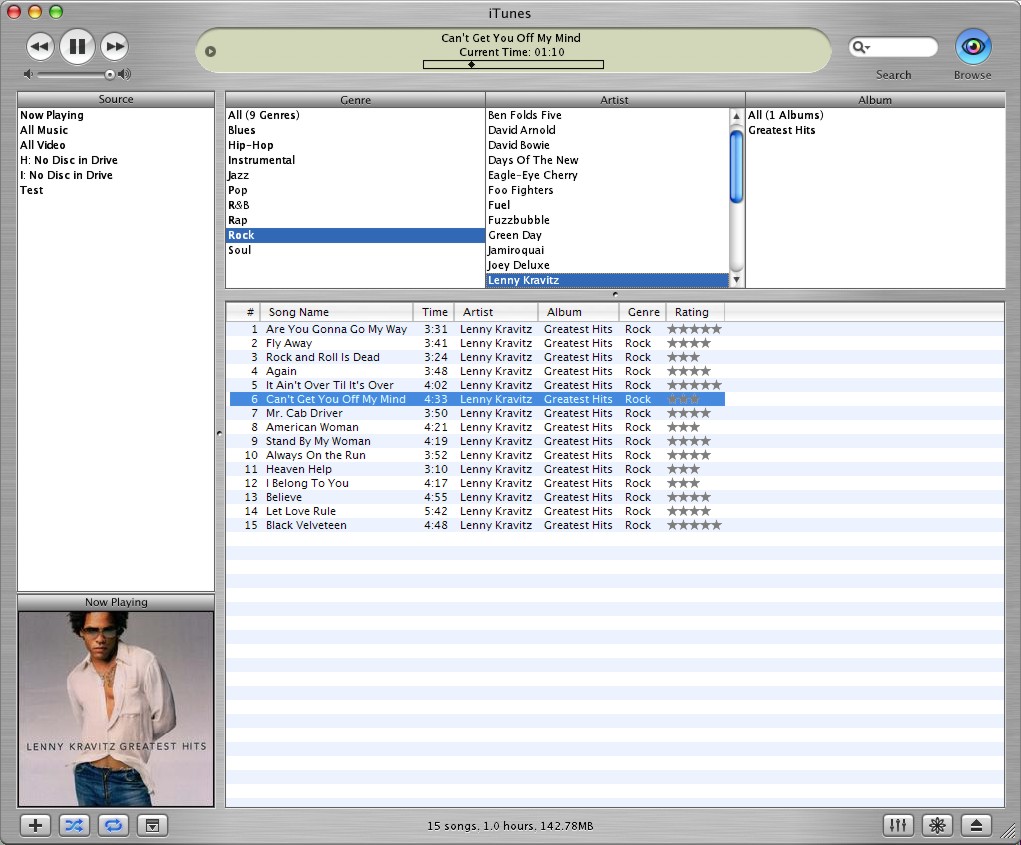Open the equalizer window icon
1021x845 pixels.
pos(898,825)
